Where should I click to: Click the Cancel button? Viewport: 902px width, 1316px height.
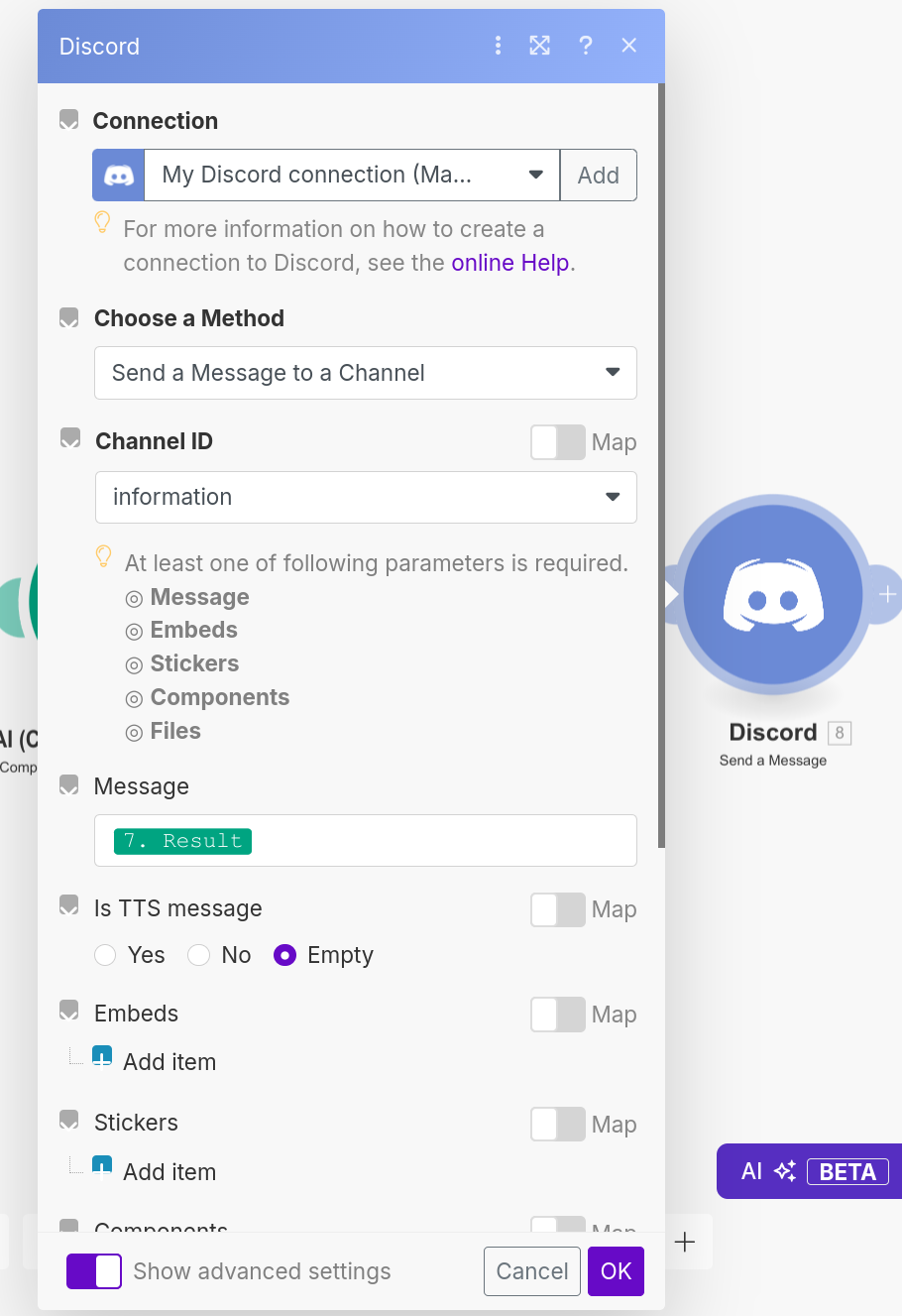pos(532,1271)
